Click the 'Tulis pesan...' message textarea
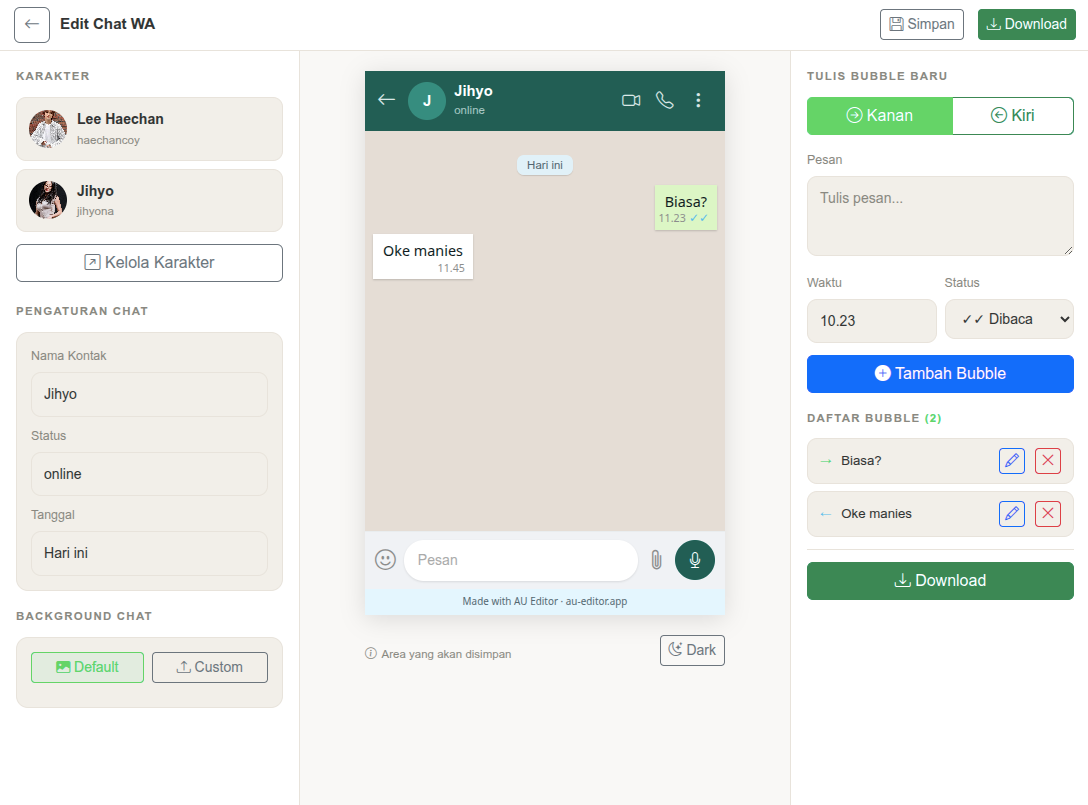 pyautogui.click(x=939, y=216)
